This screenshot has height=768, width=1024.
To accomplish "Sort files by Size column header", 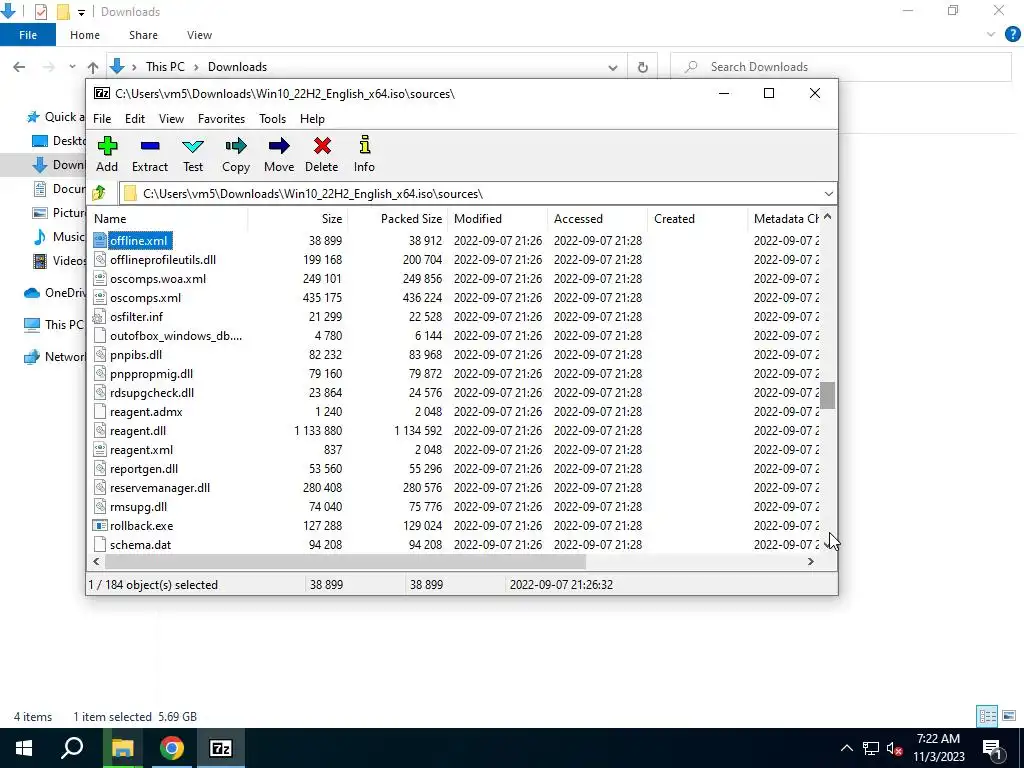I will (298, 219).
